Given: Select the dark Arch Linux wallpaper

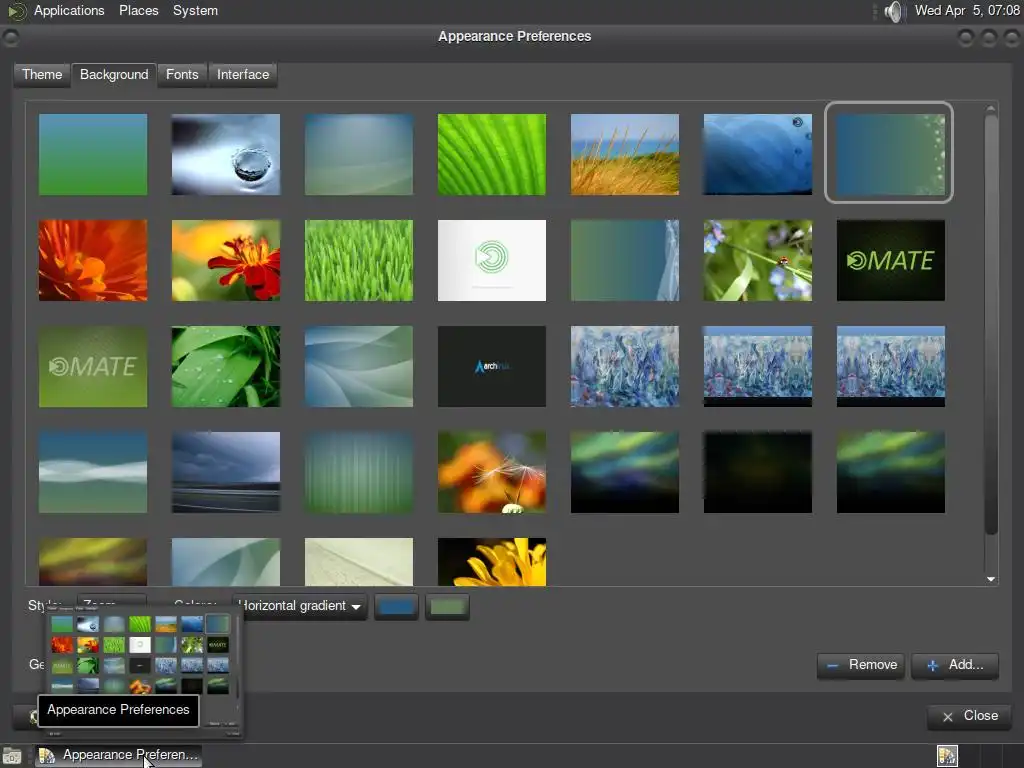Looking at the screenshot, I should click(x=492, y=366).
